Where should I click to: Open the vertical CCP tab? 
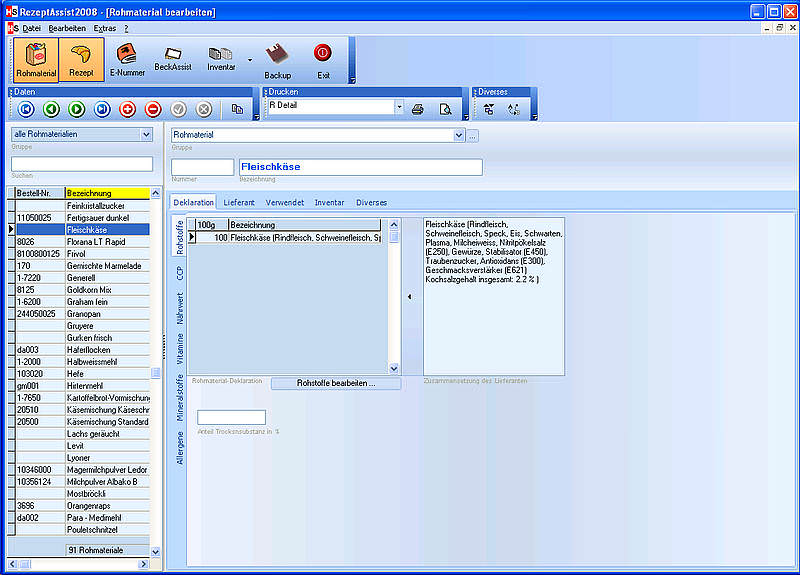180,273
